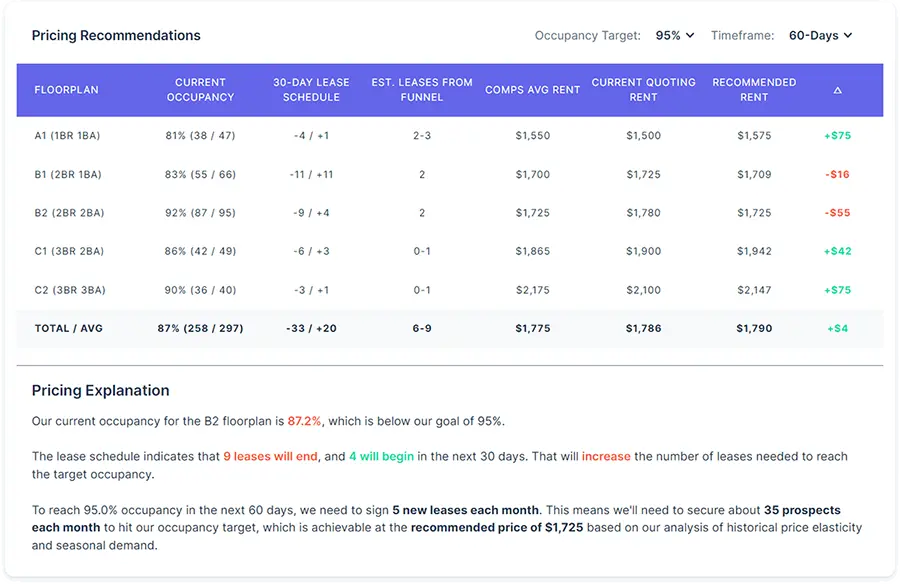
Task: Sort by Recommended Rent column
Action: point(754,90)
